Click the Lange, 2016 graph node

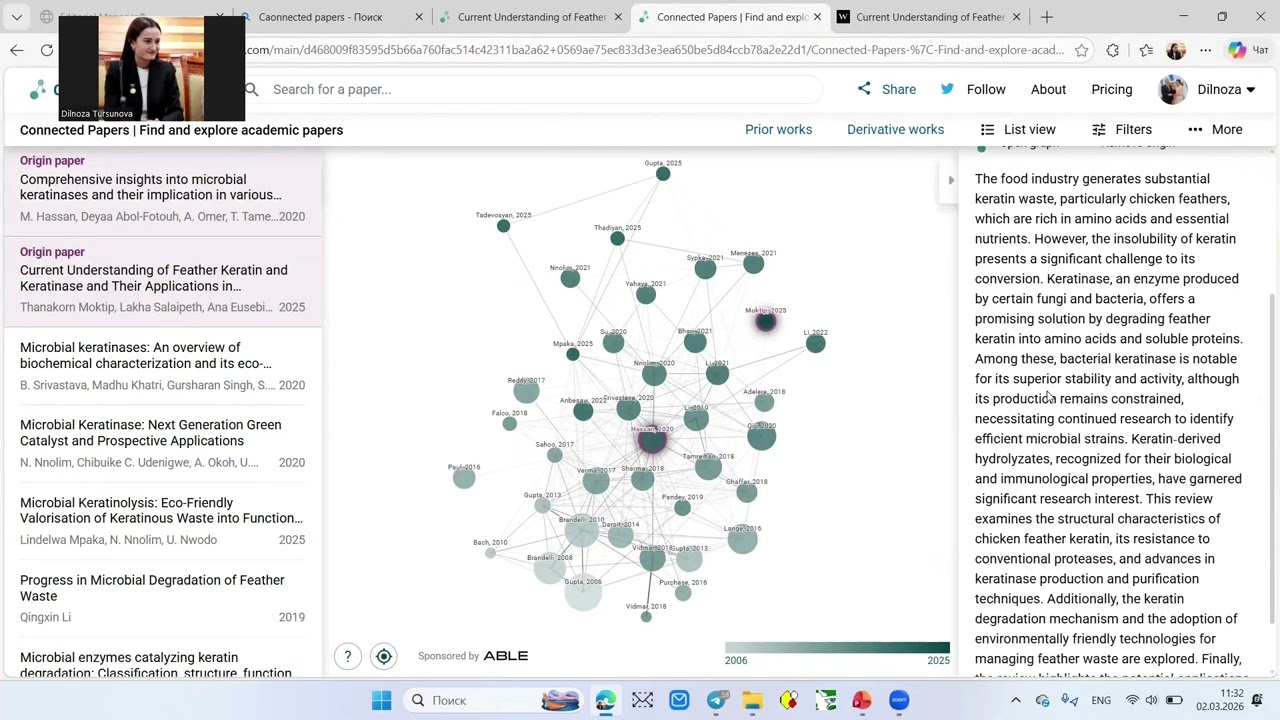coord(742,540)
